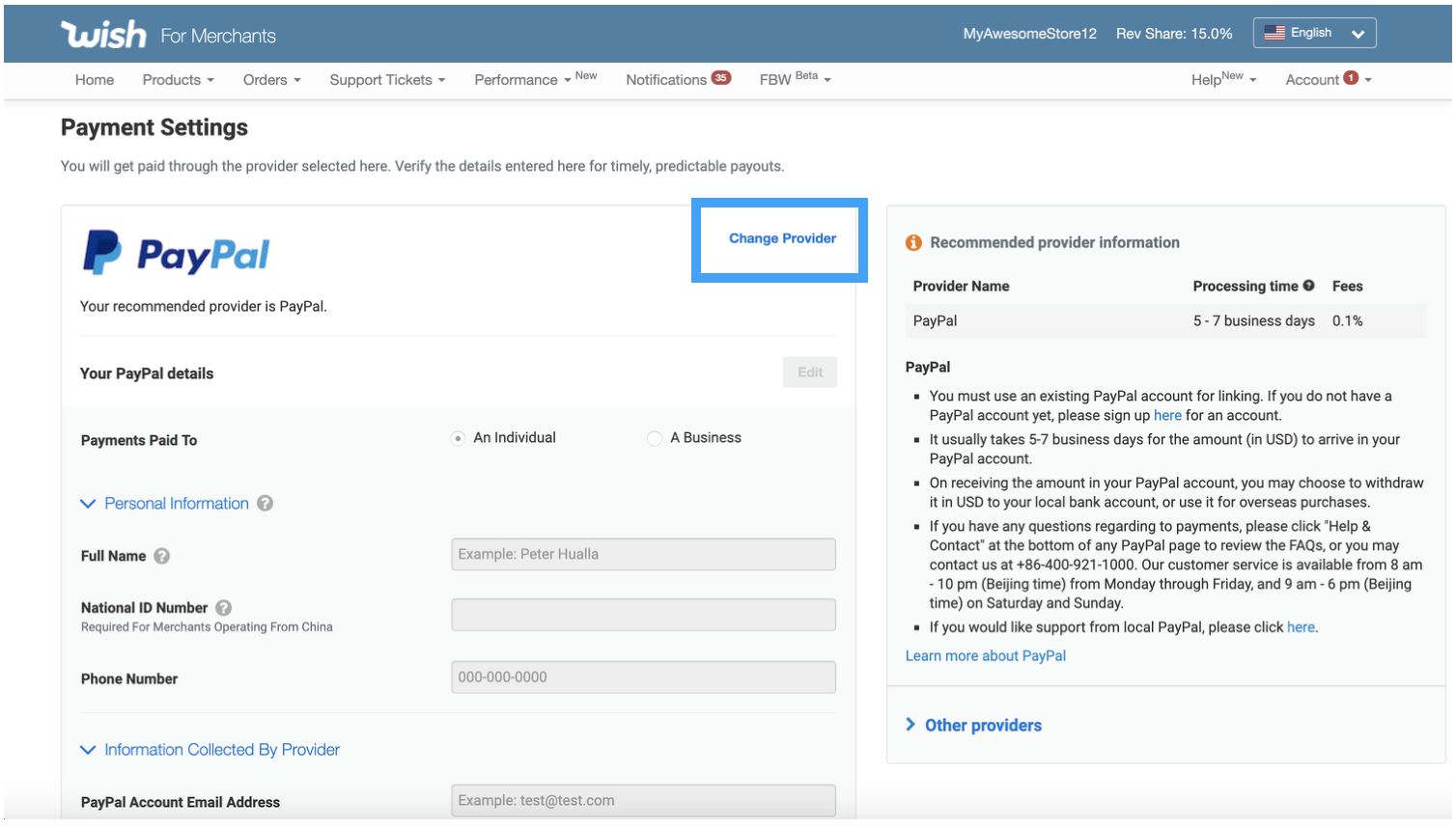Open the Products menu

click(x=178, y=80)
